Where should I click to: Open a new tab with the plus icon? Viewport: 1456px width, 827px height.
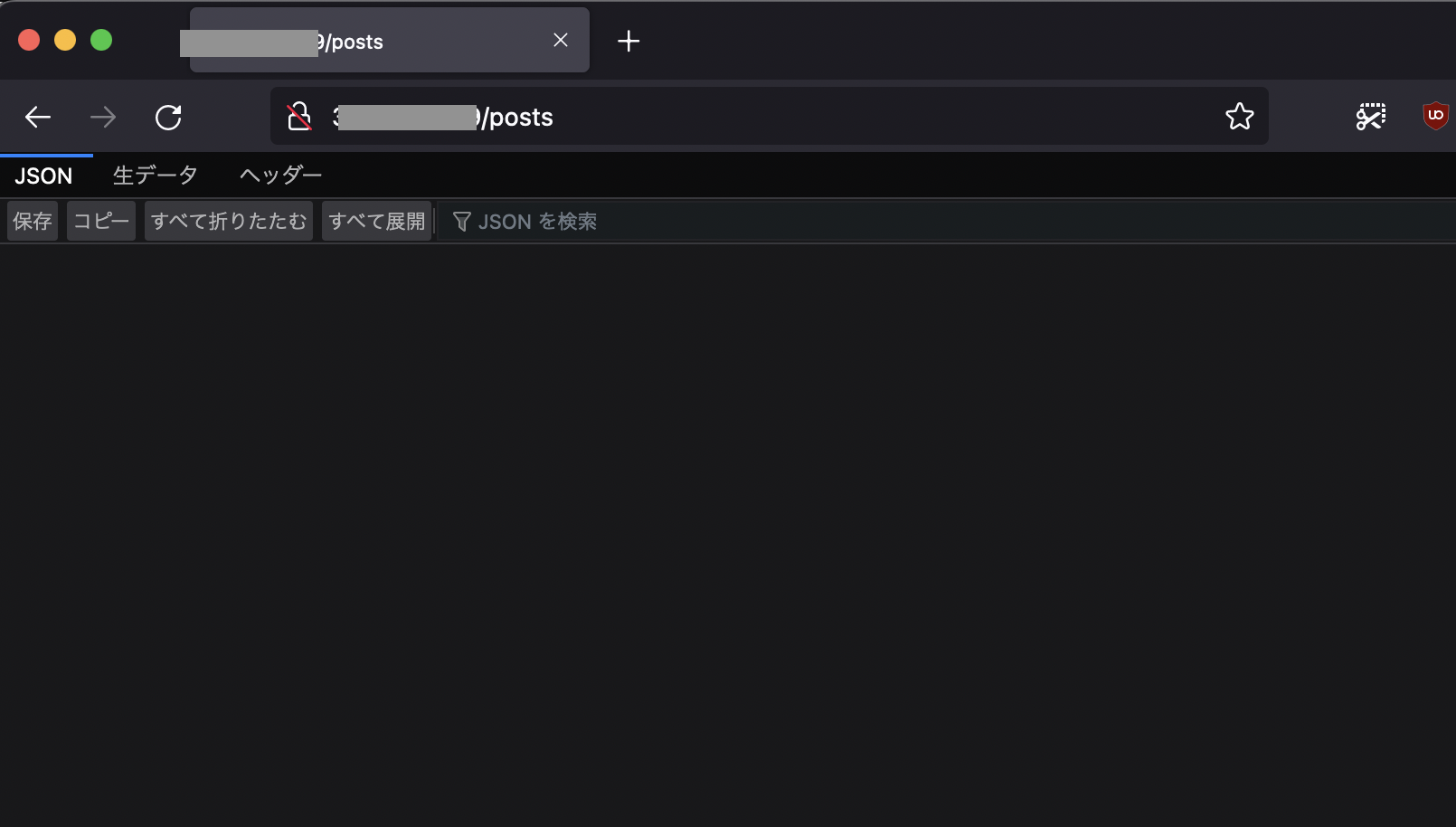click(629, 41)
